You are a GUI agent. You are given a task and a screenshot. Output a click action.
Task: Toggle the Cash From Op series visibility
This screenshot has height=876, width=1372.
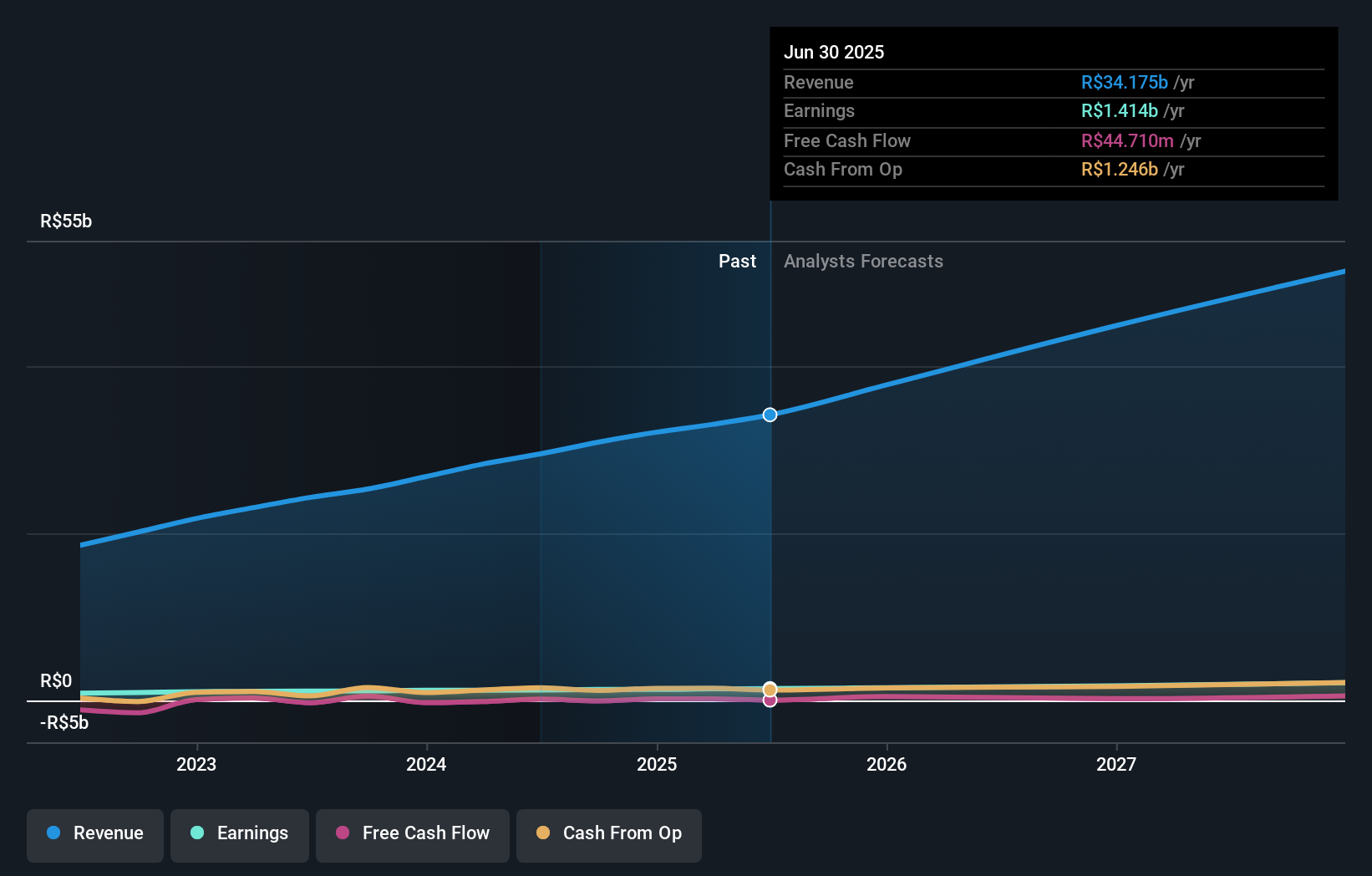pyautogui.click(x=608, y=833)
